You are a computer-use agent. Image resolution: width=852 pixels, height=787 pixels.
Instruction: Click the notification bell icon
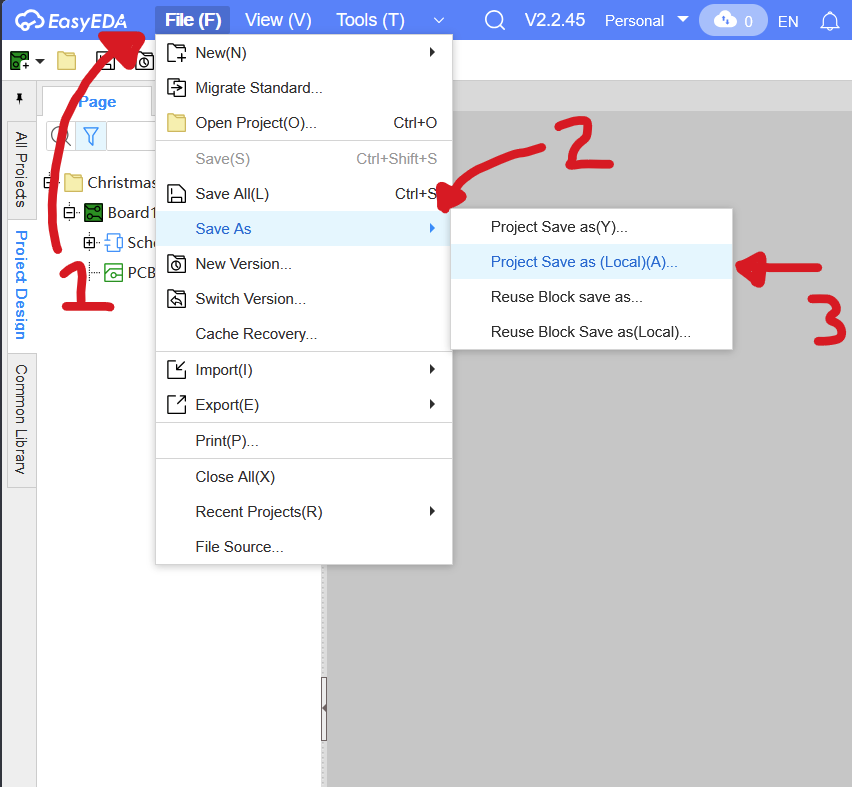pyautogui.click(x=829, y=21)
